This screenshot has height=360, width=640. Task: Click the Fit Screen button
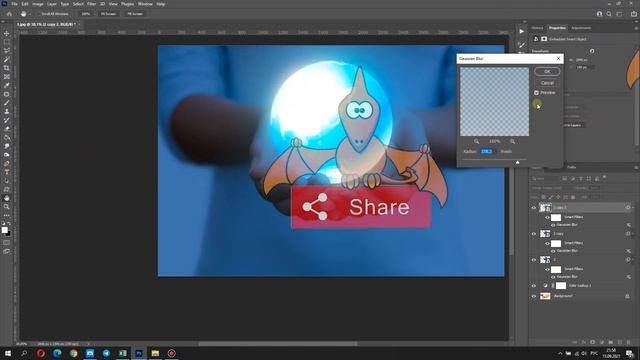[108, 14]
